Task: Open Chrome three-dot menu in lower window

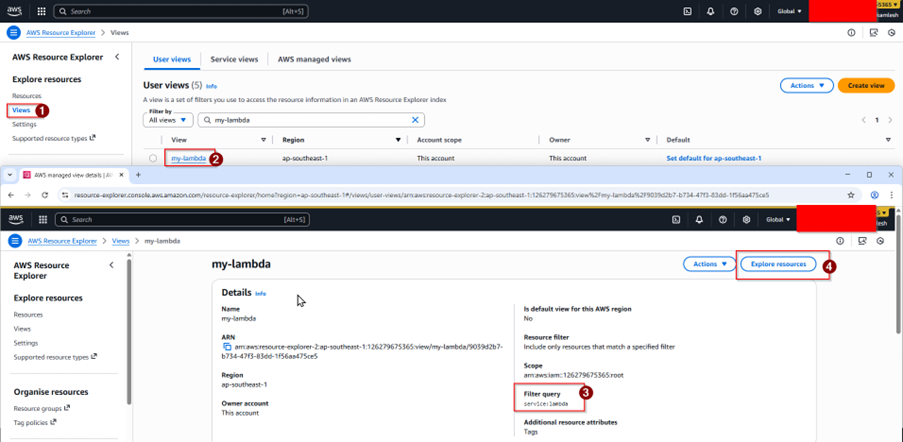Action: [892, 195]
